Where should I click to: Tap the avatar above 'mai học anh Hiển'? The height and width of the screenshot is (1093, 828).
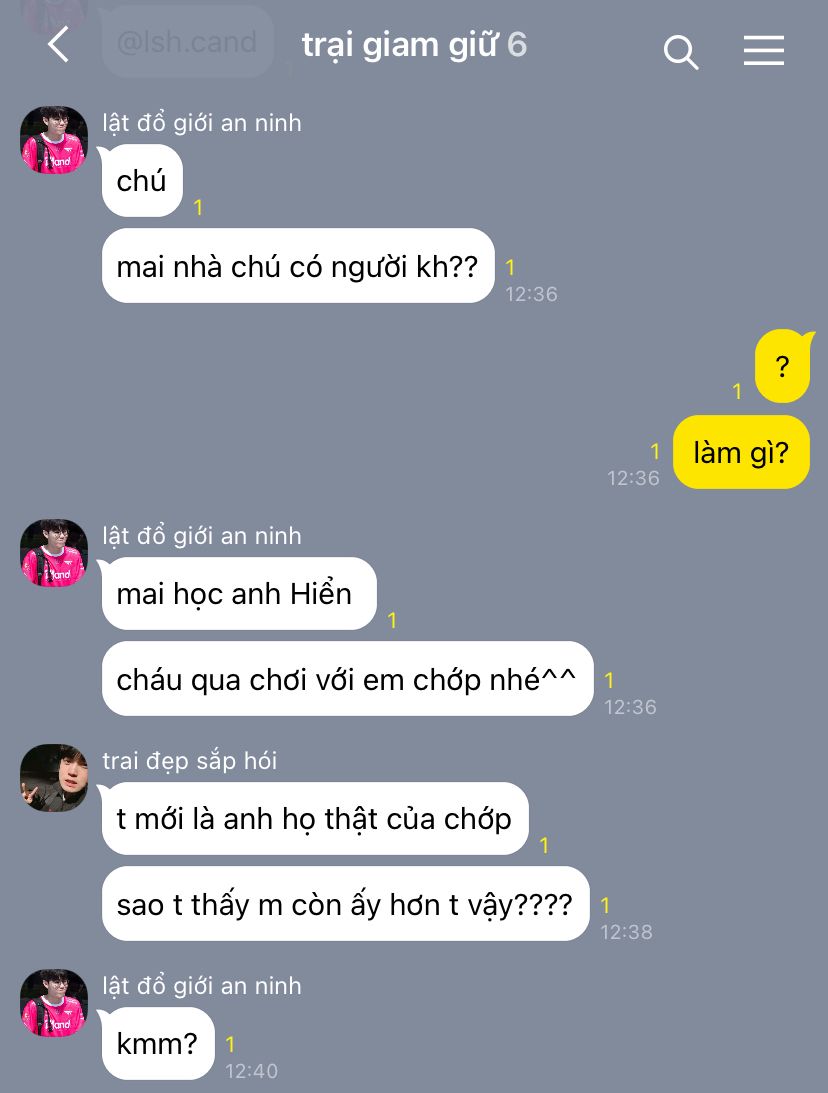click(54, 553)
